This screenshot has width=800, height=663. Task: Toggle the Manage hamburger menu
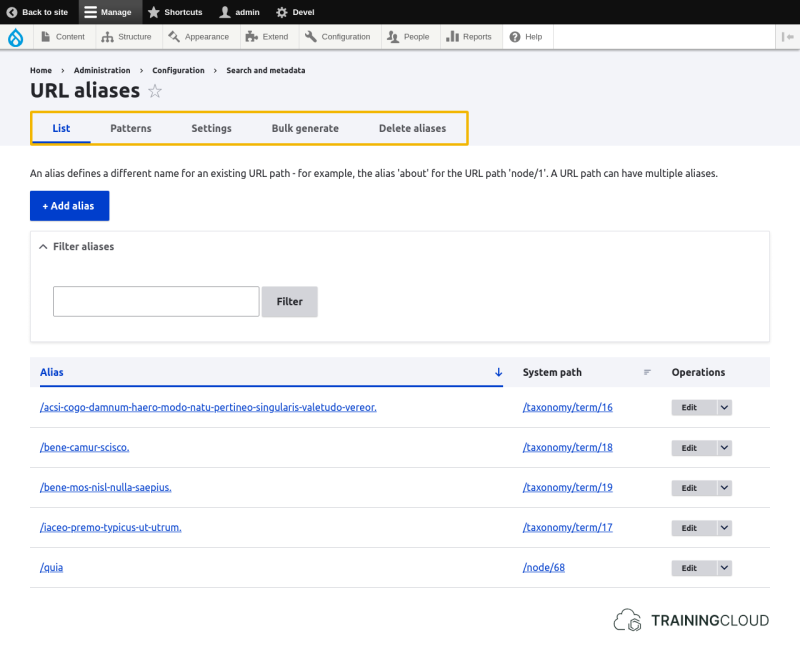pyautogui.click(x=108, y=12)
